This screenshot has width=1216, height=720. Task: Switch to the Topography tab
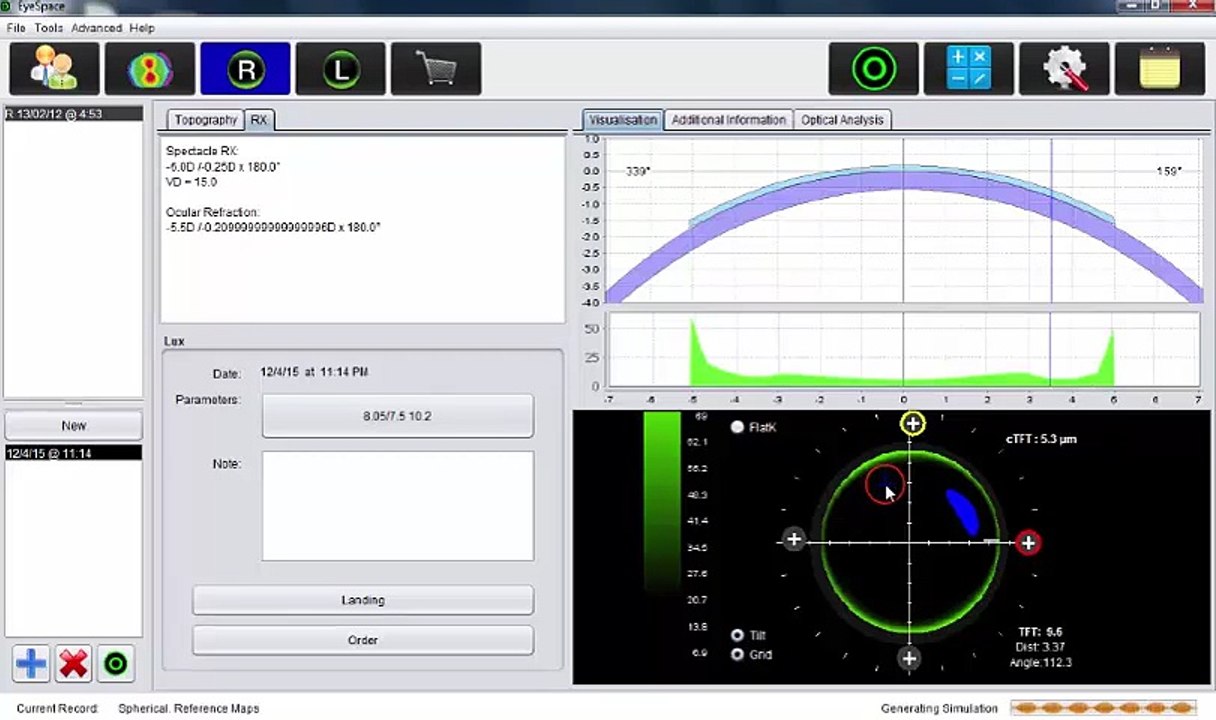205,119
